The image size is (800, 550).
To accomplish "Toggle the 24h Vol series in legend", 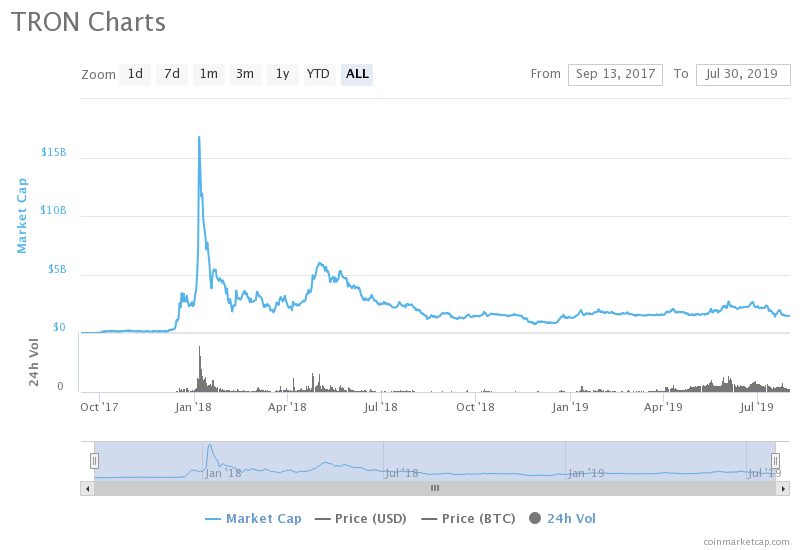I will (563, 518).
